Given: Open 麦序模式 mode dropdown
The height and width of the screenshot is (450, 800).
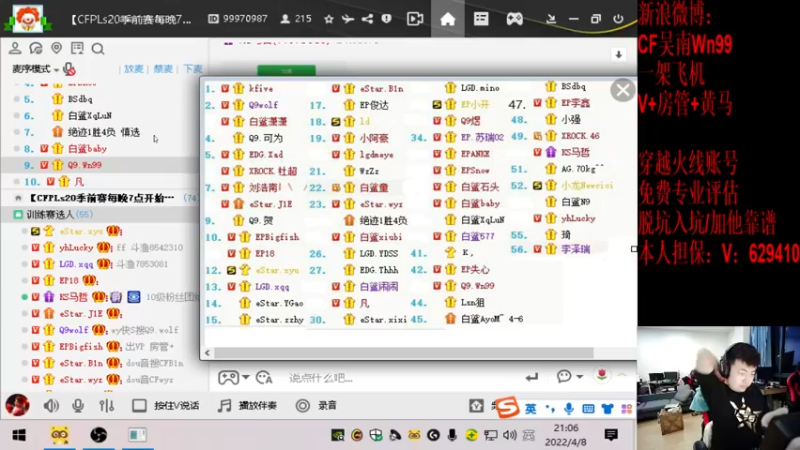Looking at the screenshot, I should click(35, 68).
